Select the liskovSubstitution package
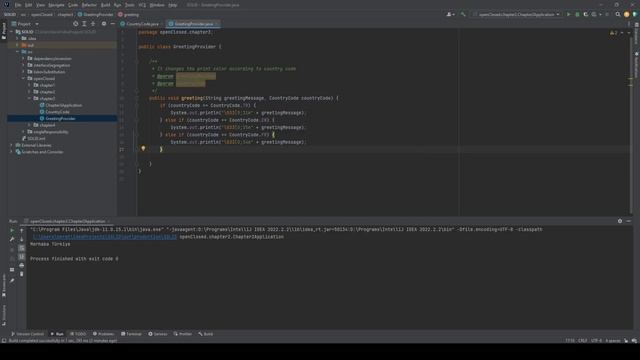Image resolution: width=640 pixels, height=360 pixels. [49, 72]
